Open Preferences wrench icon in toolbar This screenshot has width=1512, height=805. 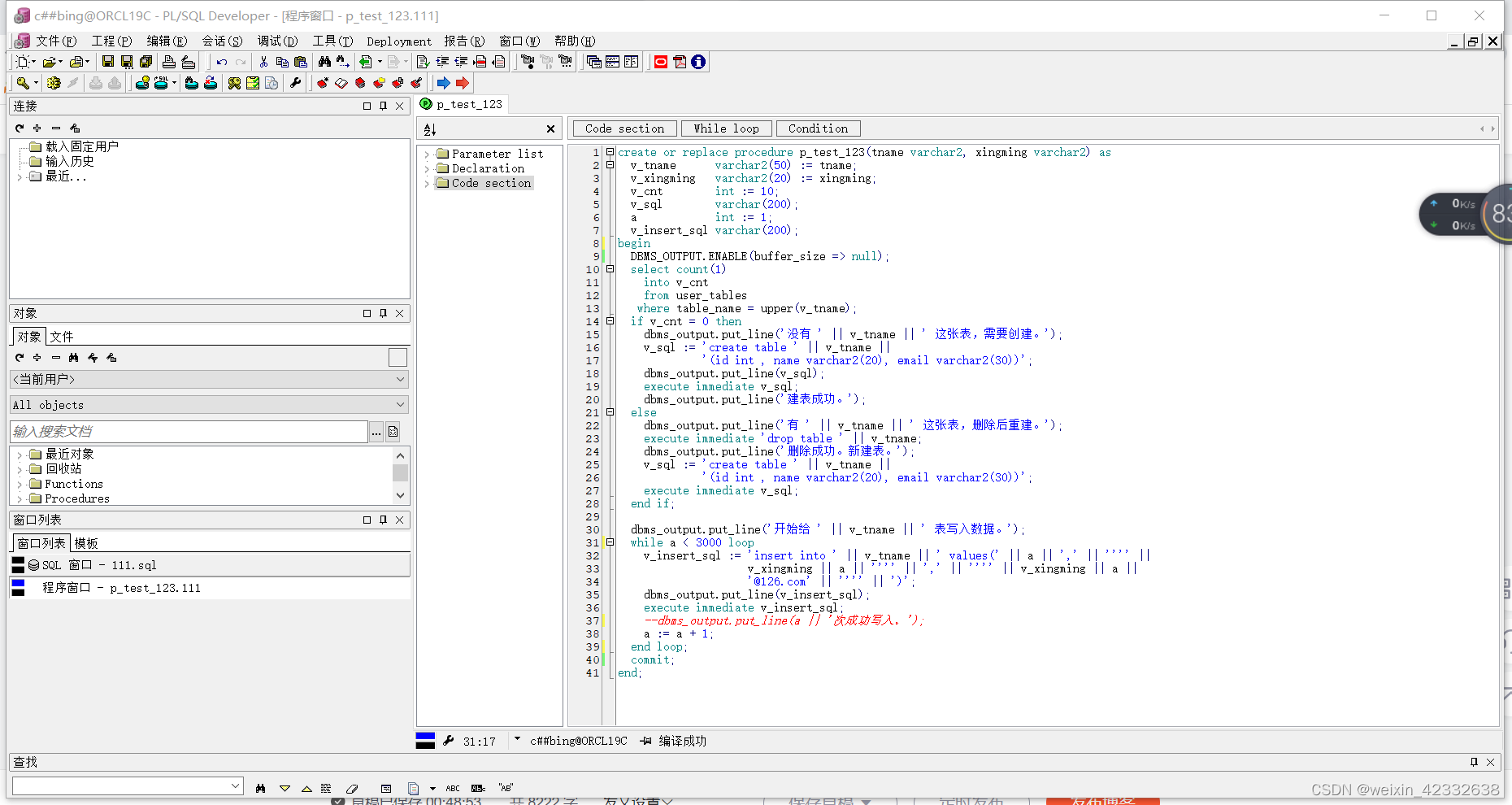(x=295, y=83)
